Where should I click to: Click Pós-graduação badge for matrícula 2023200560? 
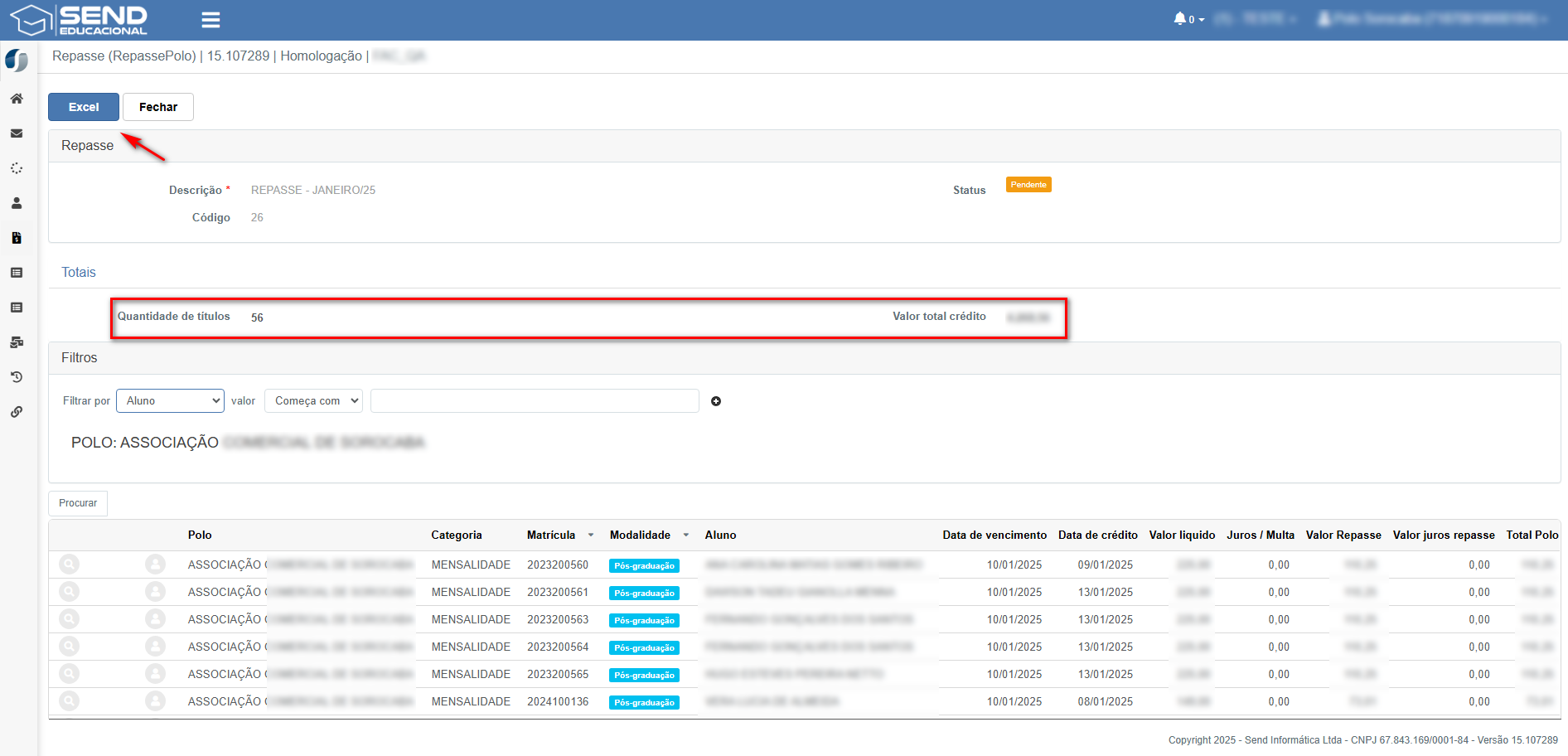pyautogui.click(x=645, y=565)
